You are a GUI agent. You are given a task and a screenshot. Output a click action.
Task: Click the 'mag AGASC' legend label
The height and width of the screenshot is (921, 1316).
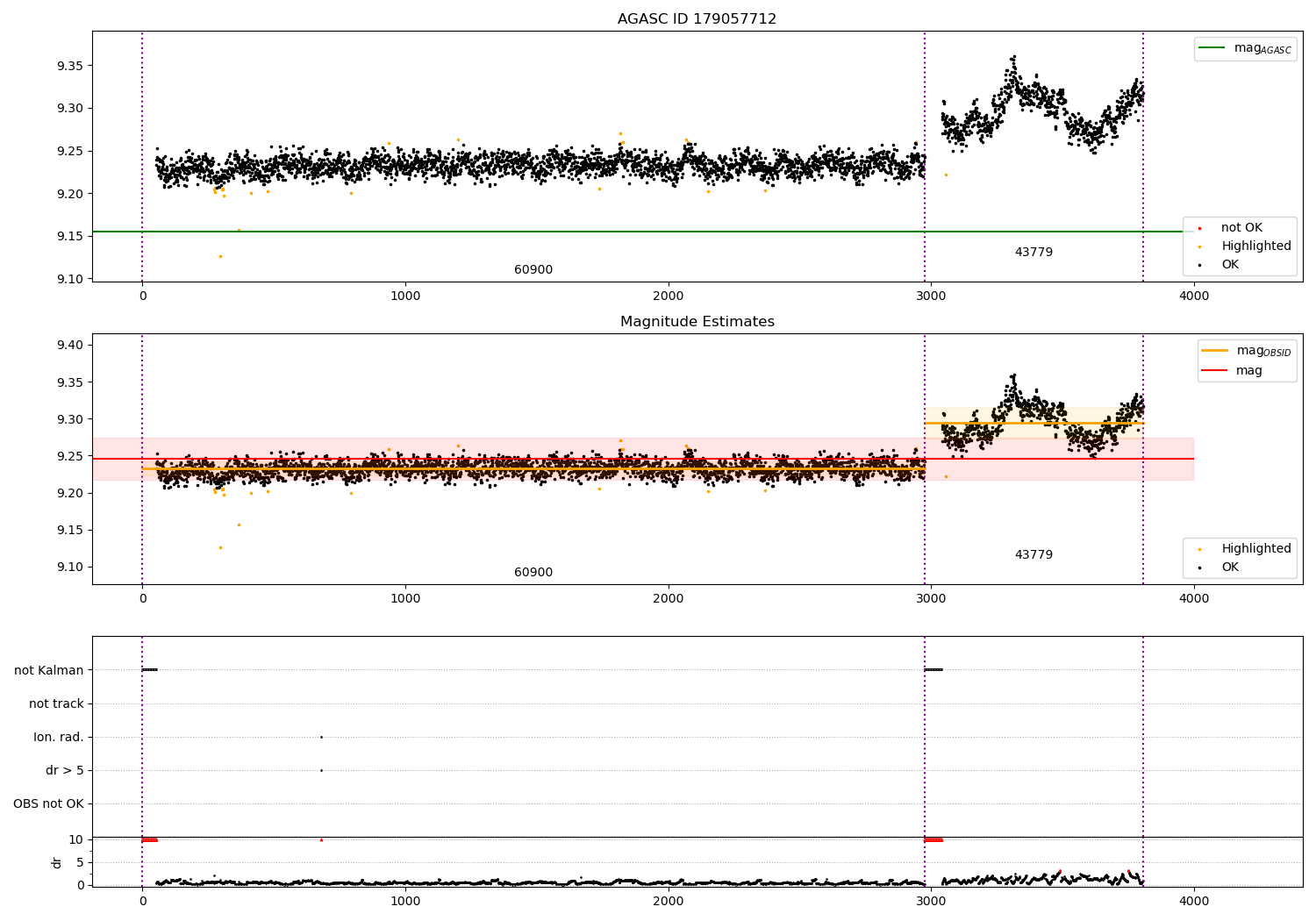[x=1262, y=48]
